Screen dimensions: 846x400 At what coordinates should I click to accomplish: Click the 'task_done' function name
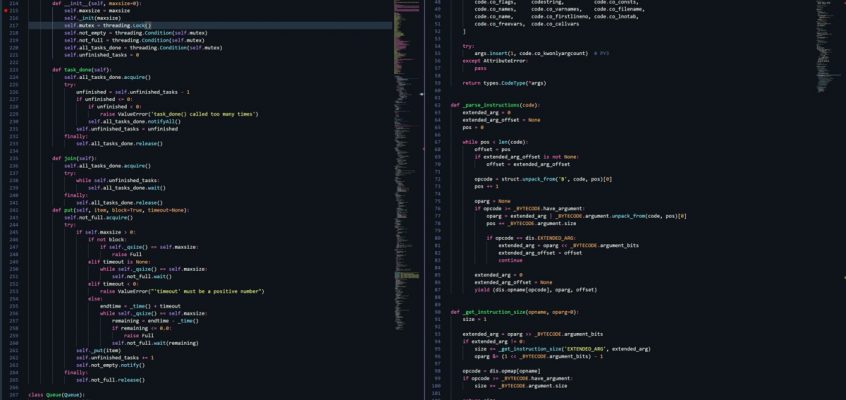point(78,70)
